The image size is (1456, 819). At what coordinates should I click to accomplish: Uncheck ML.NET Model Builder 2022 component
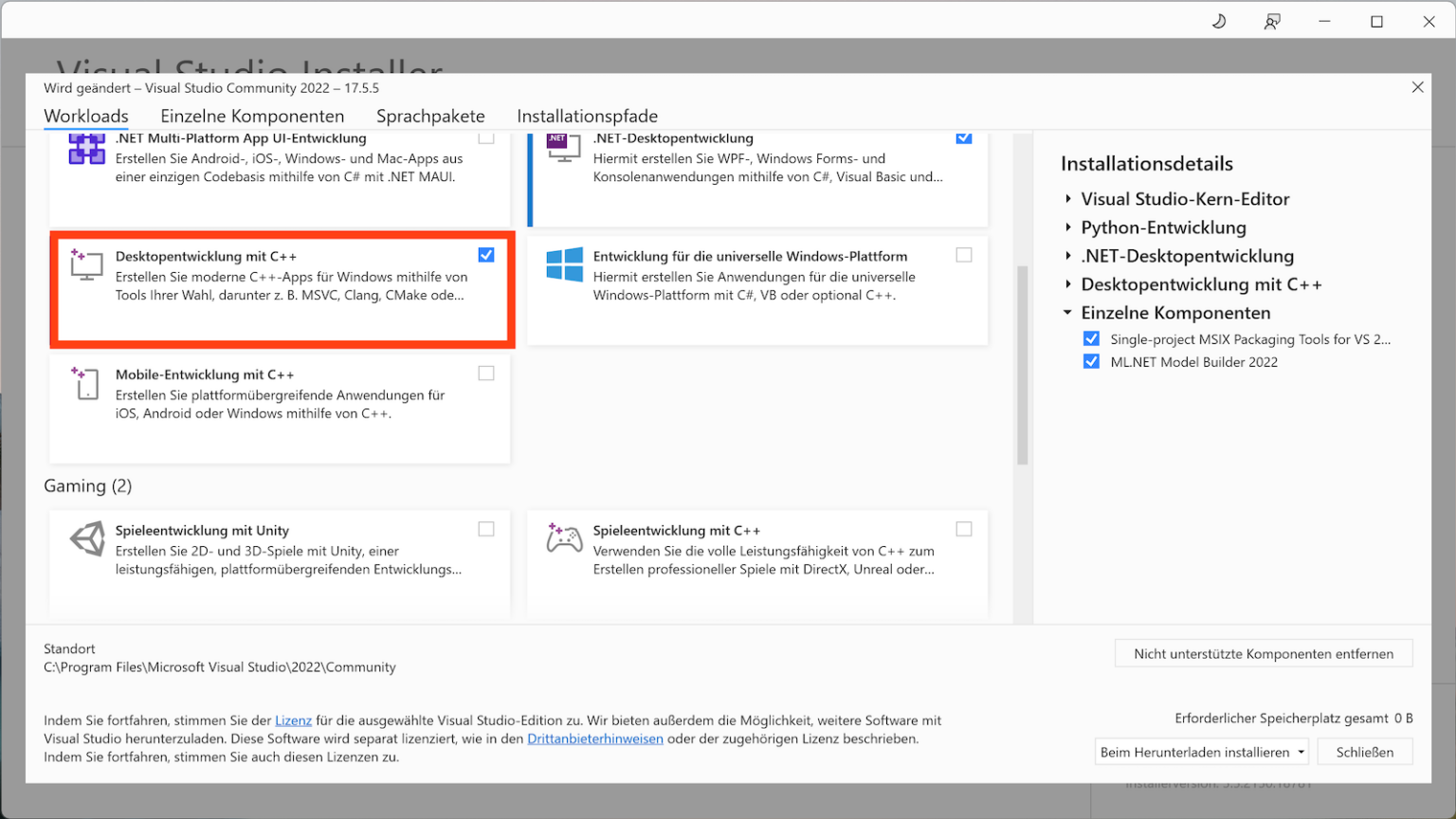pos(1091,361)
